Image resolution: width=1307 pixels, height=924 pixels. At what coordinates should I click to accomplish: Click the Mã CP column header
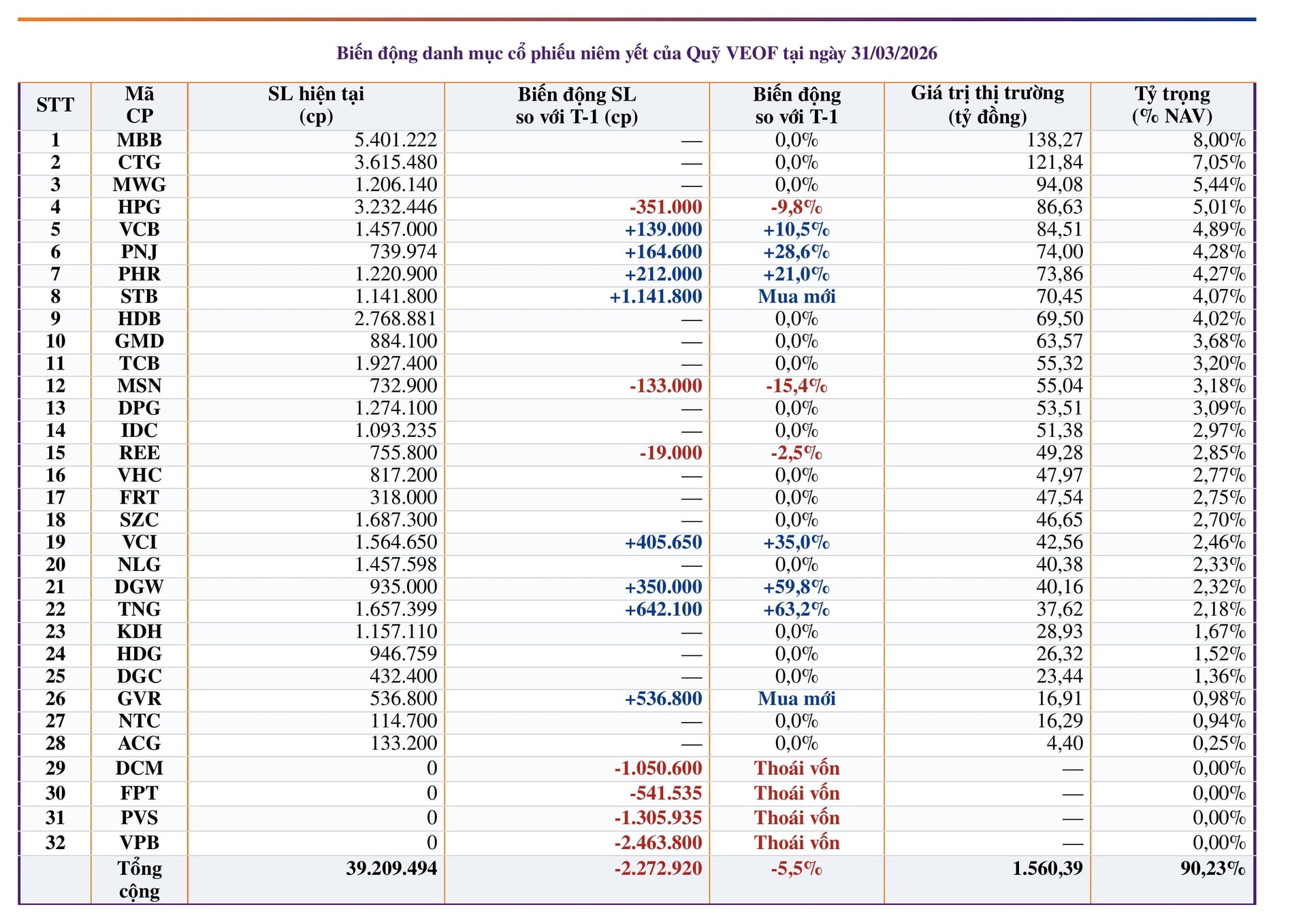pyautogui.click(x=140, y=105)
